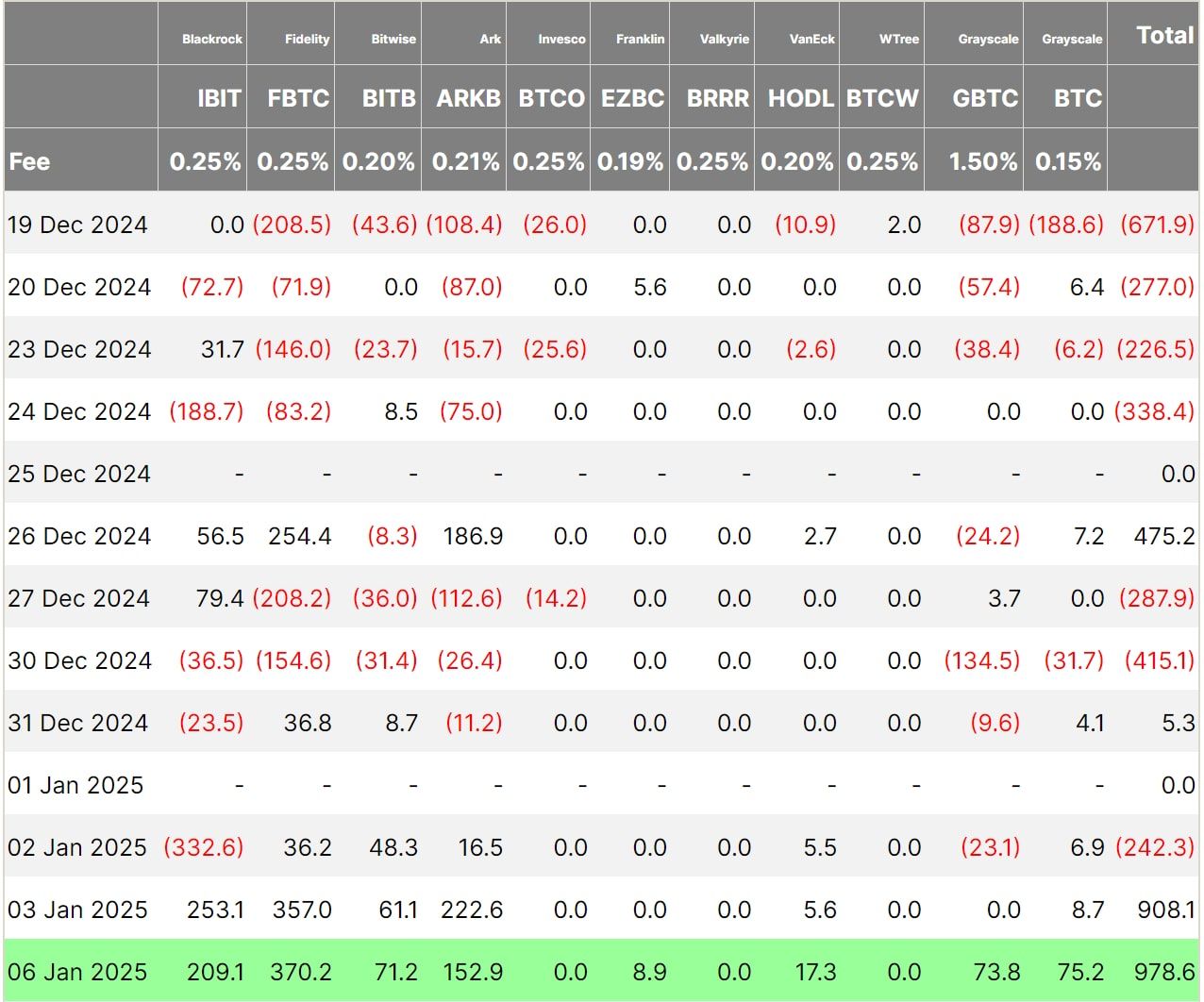Click the IBIT ticker header
The image size is (1204, 1002).
[219, 98]
